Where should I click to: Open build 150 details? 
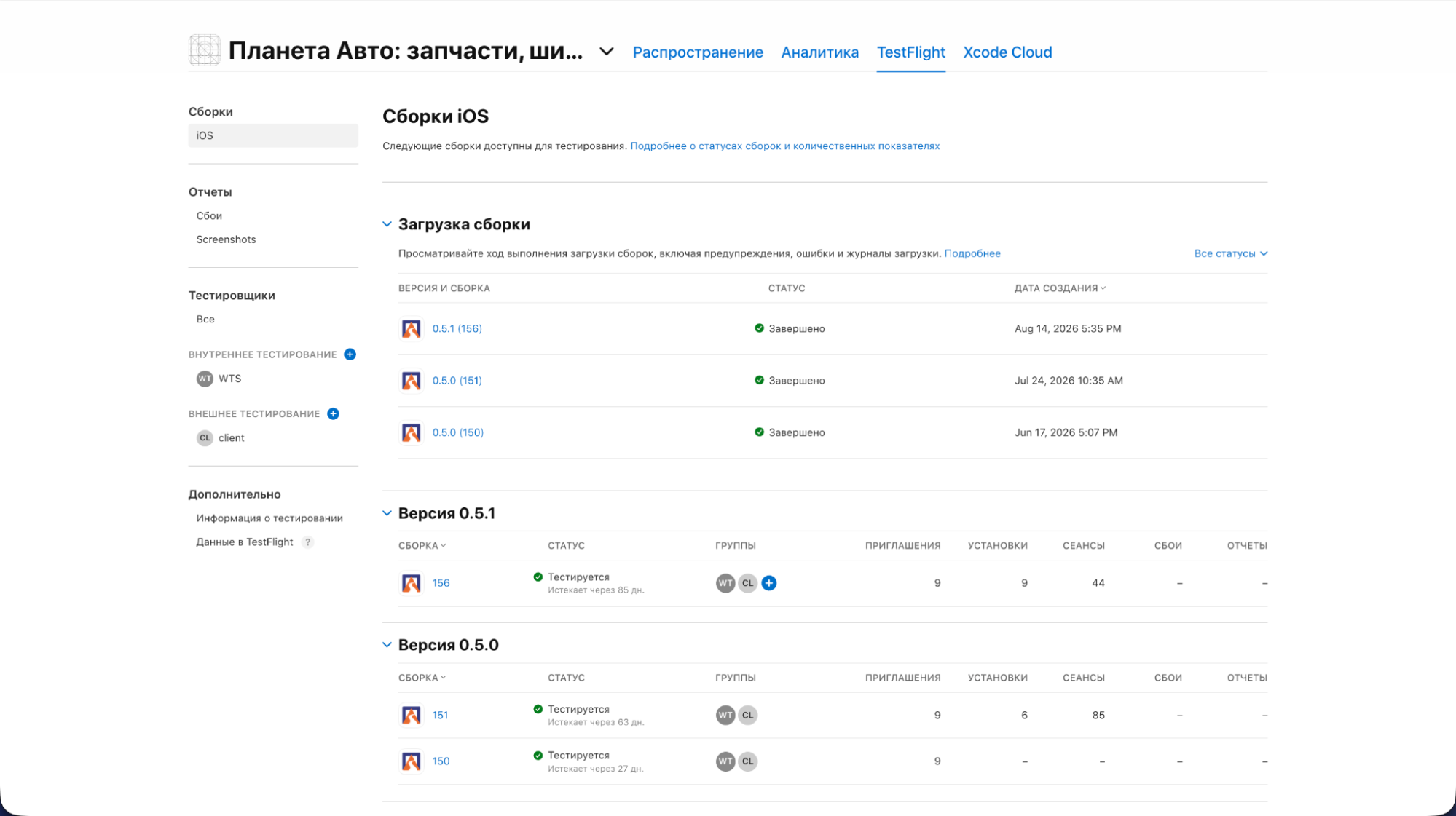coord(441,761)
